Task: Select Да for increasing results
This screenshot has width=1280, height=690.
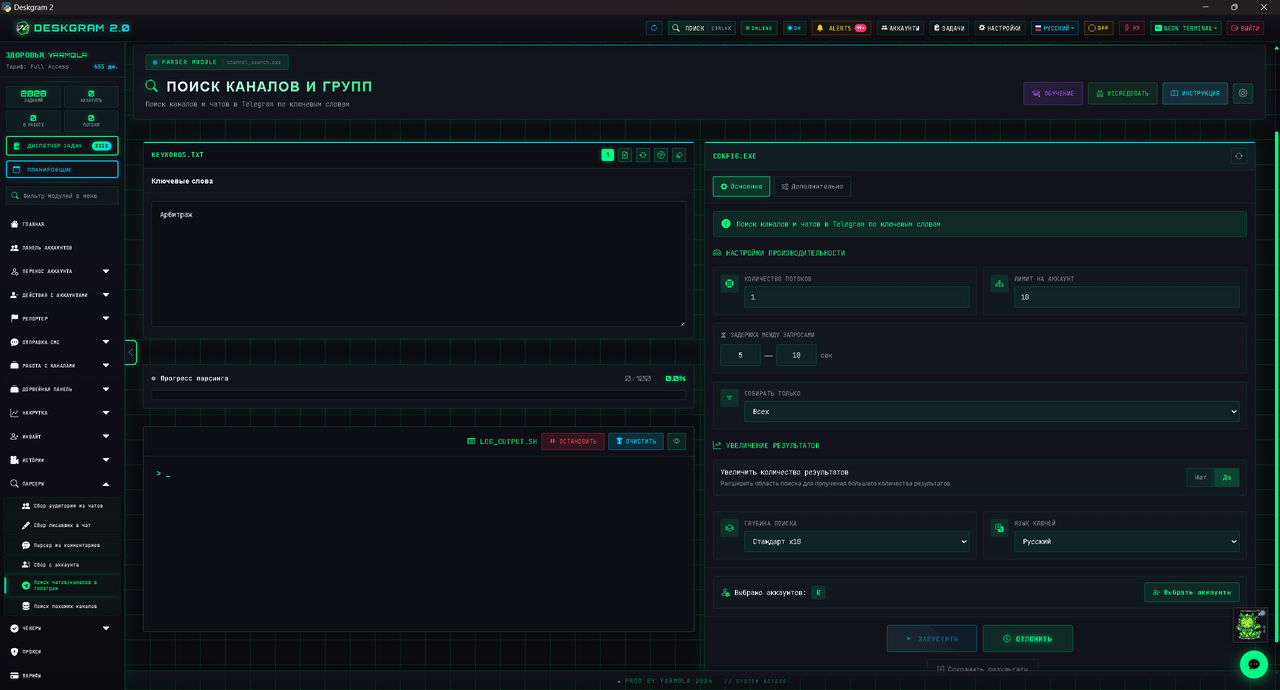Action: [1227, 477]
